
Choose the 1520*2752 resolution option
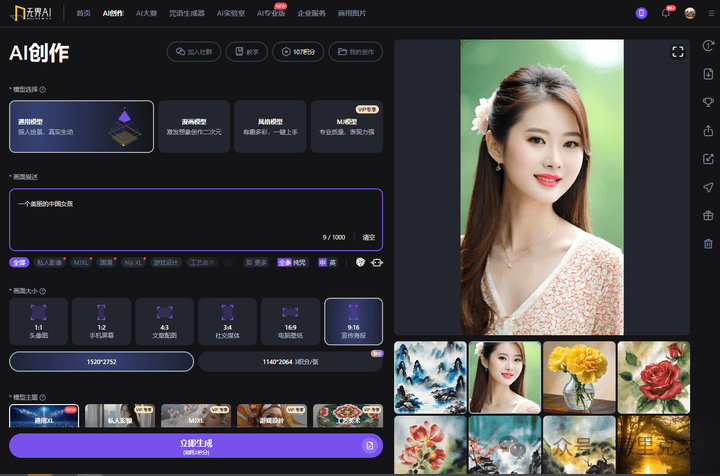(x=100, y=361)
